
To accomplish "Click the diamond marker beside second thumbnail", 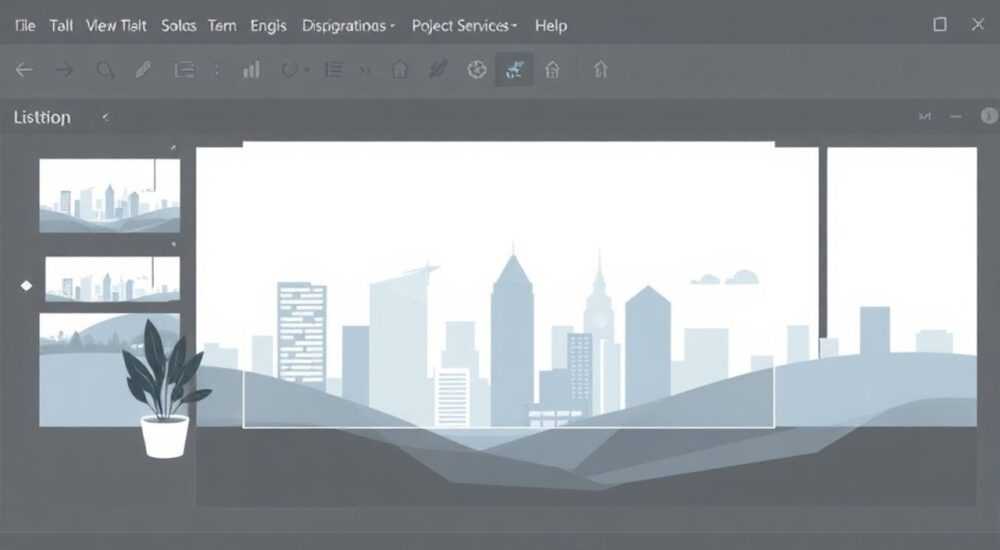I will 26,285.
